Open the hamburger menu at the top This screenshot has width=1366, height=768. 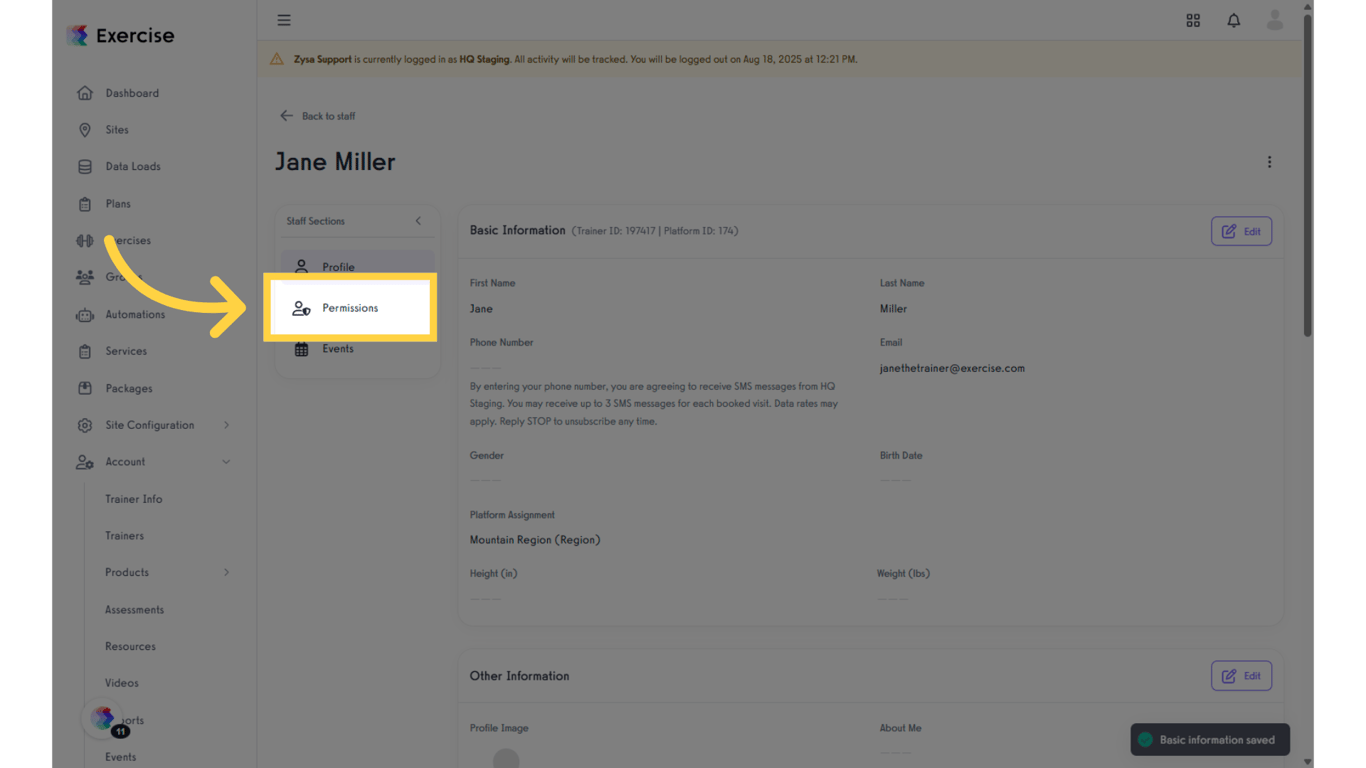(x=284, y=19)
